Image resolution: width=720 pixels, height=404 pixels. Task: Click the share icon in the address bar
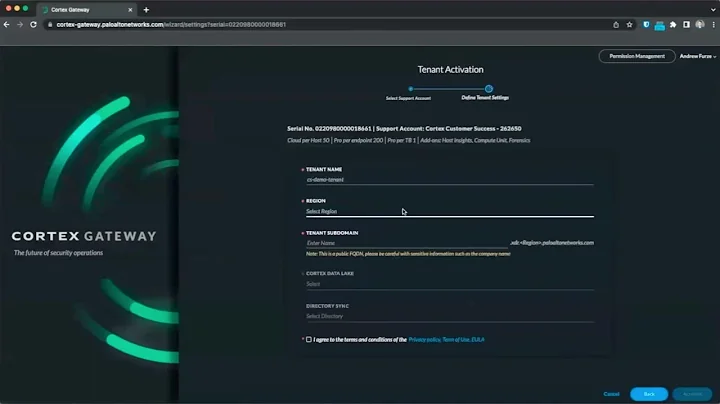[616, 25]
